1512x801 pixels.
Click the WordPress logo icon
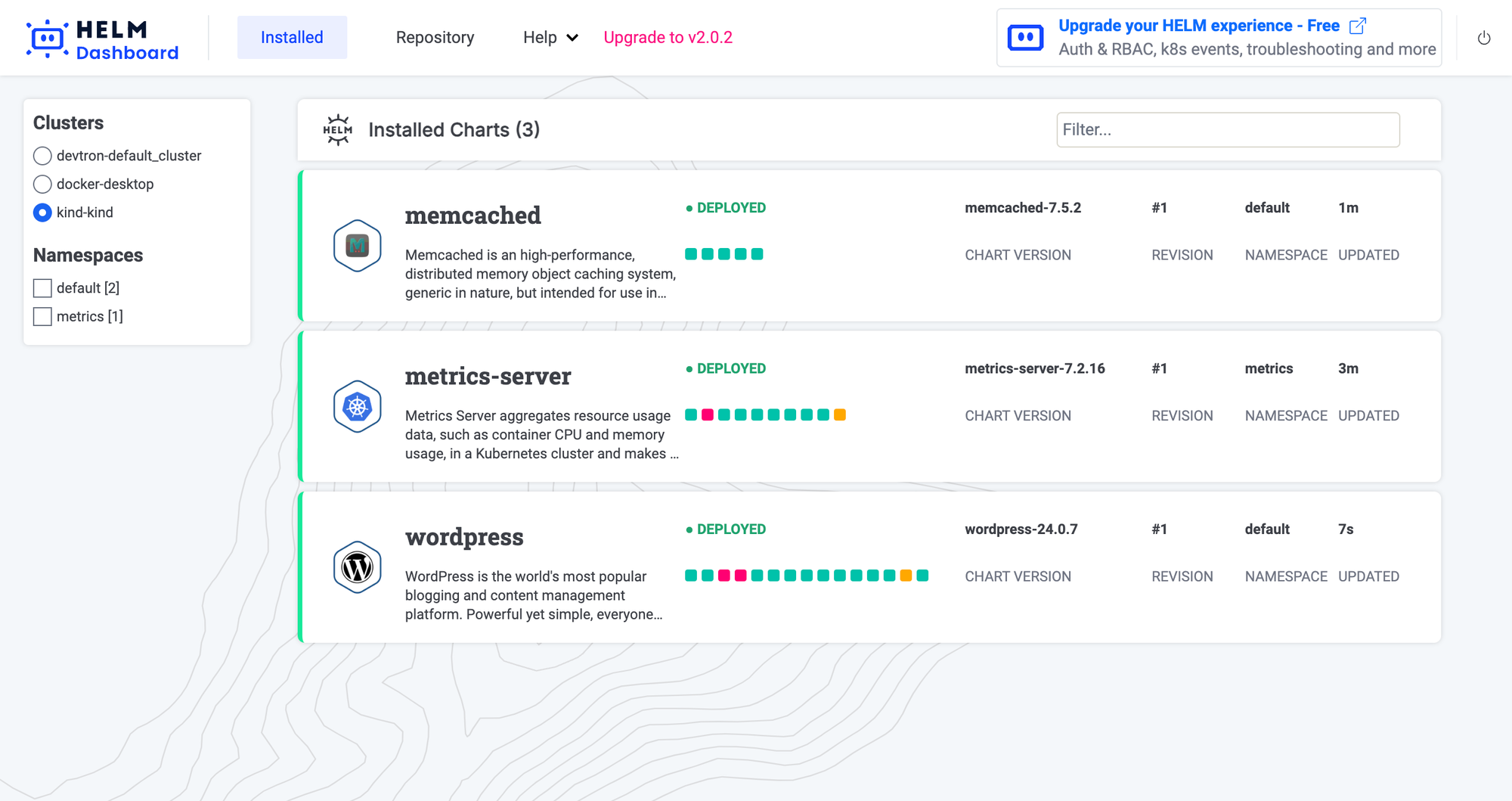pos(358,567)
